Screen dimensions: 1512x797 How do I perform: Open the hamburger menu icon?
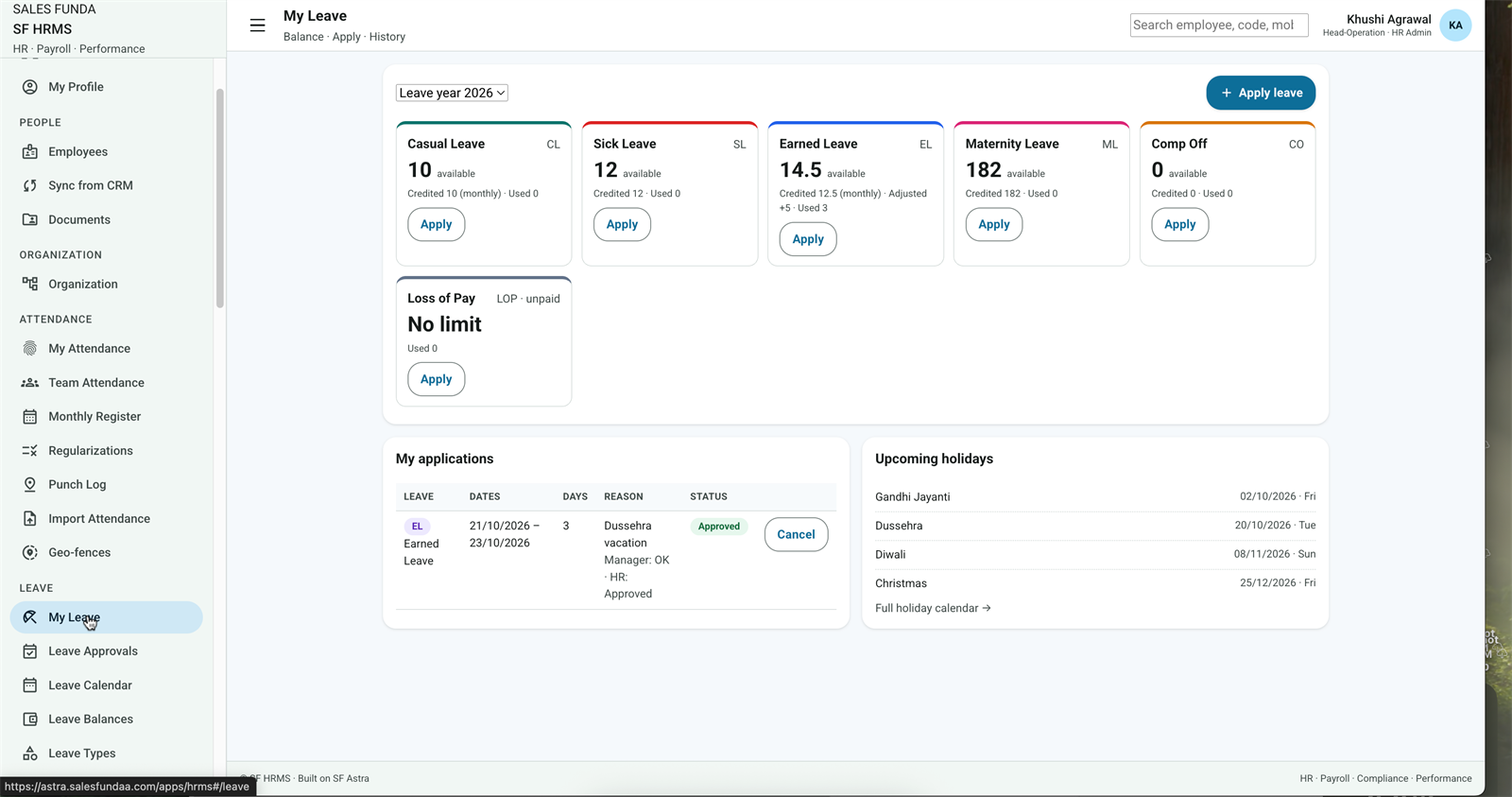point(257,26)
